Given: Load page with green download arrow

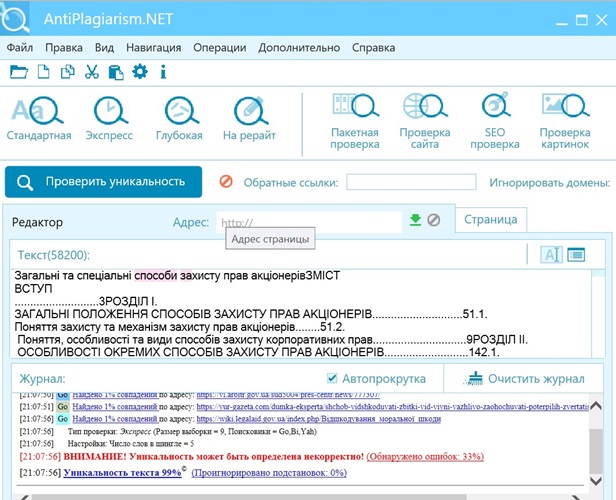Looking at the screenshot, I should point(415,220).
